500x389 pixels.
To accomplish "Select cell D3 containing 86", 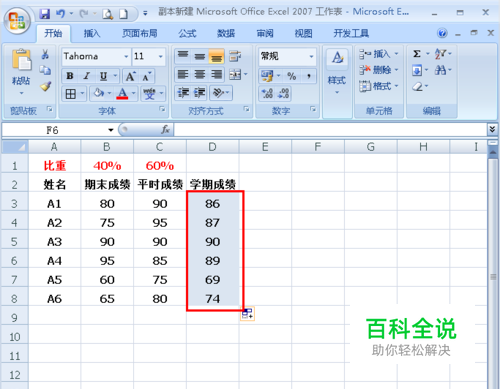I will coord(213,204).
